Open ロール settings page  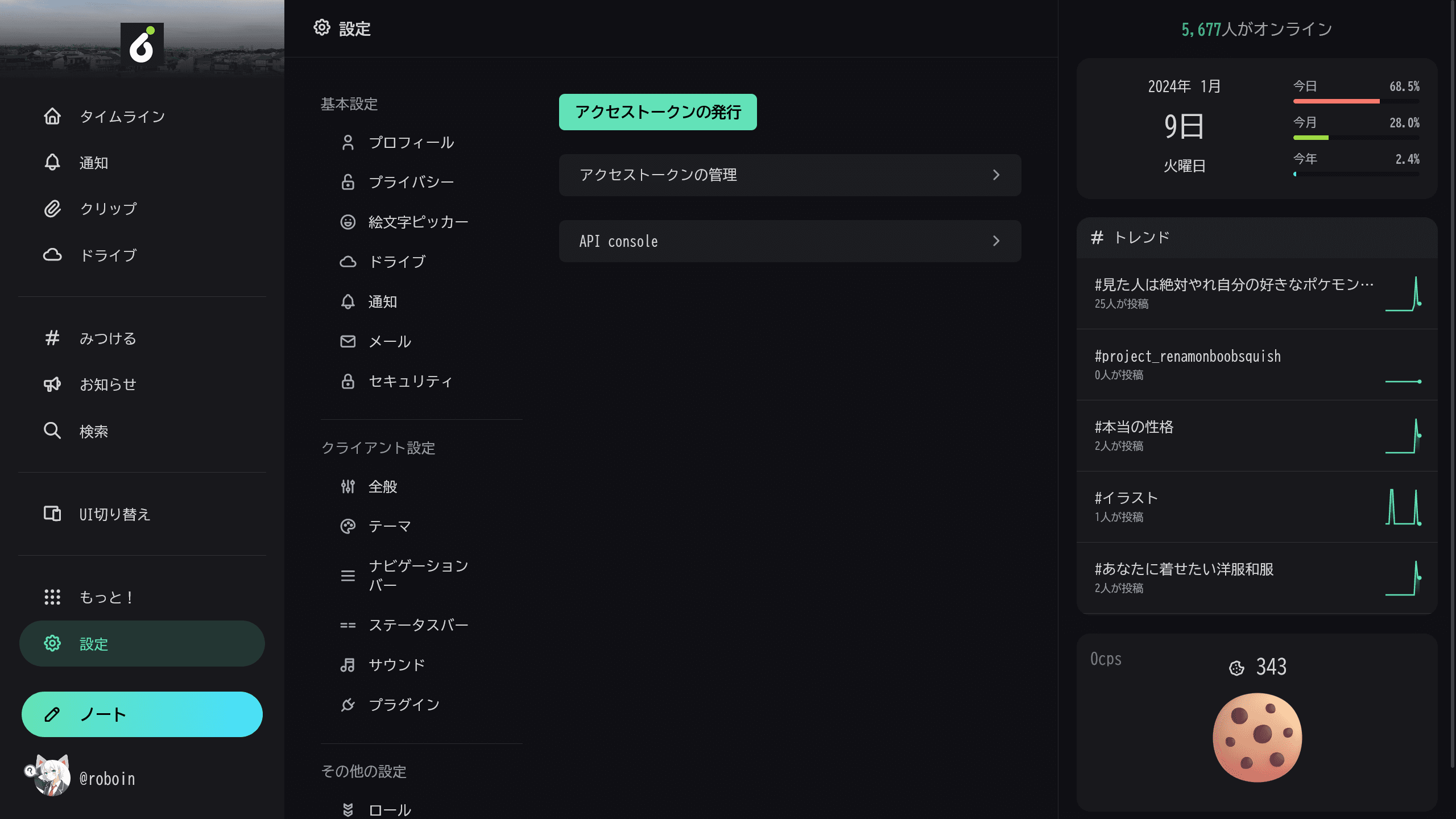click(x=421, y=809)
